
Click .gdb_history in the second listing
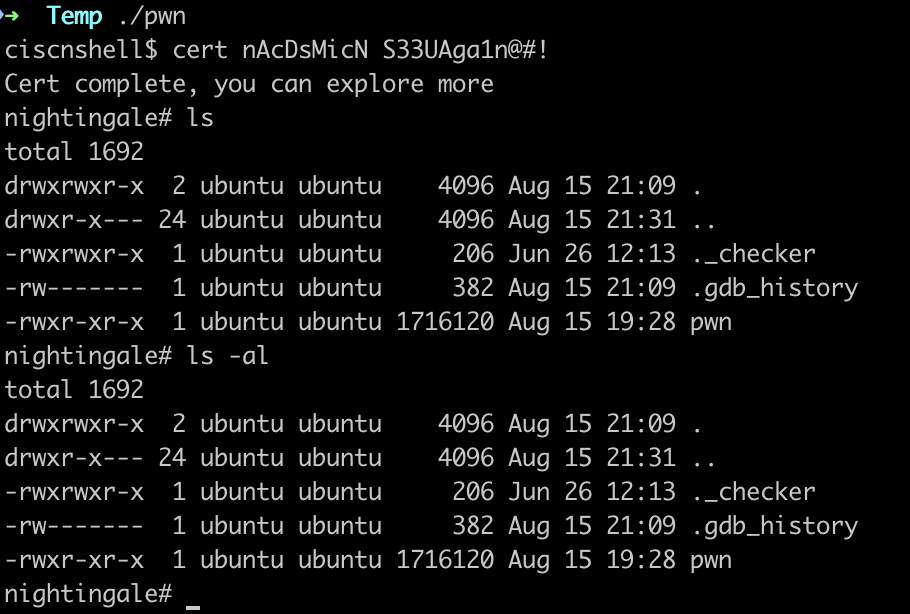(x=774, y=525)
